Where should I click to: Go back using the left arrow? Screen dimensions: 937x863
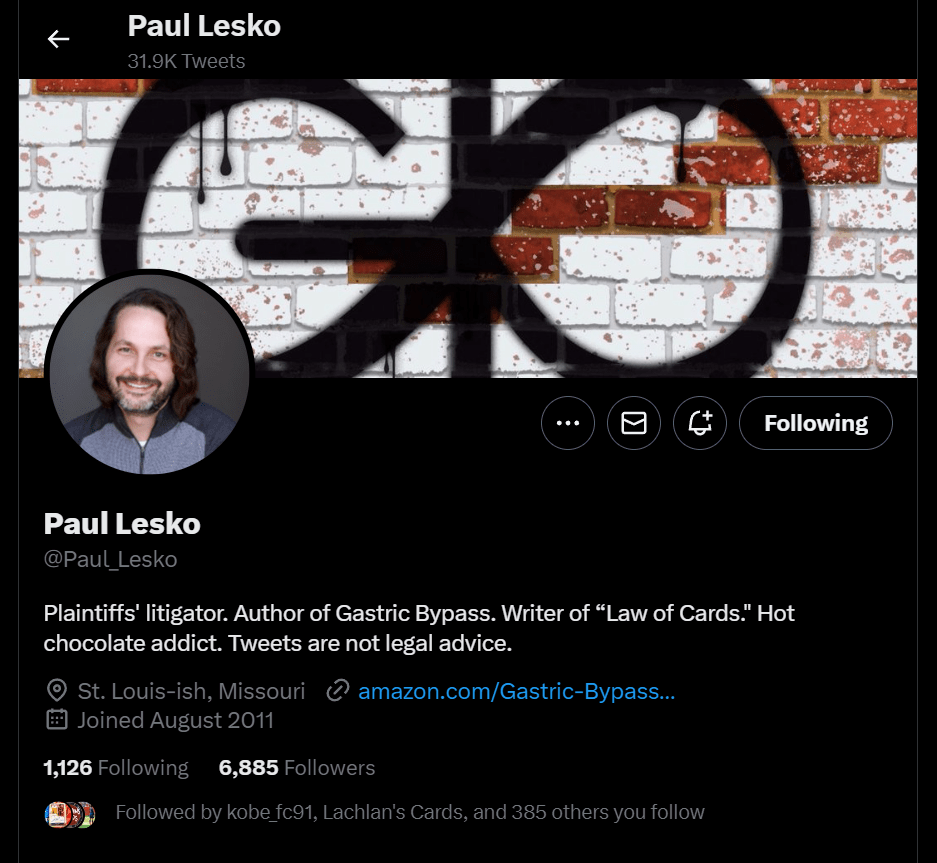[x=59, y=39]
